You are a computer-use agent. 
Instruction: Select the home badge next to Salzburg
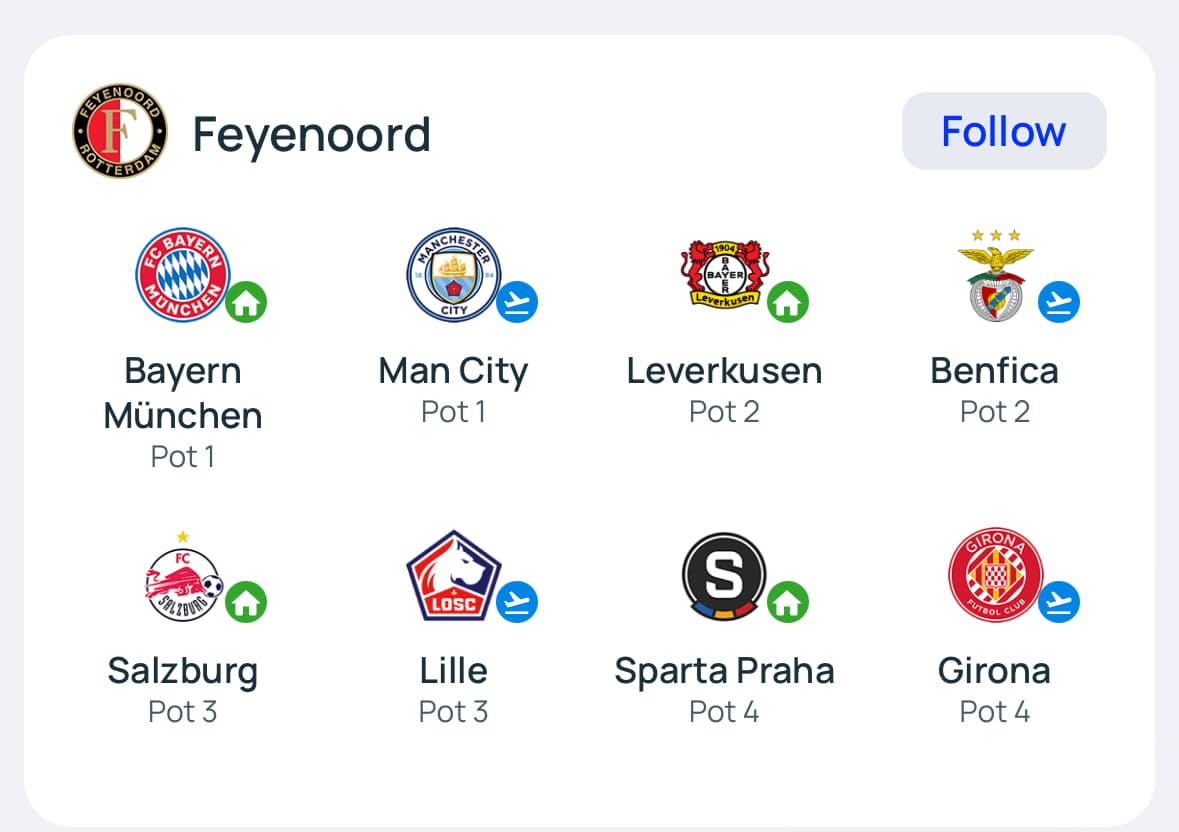coord(246,602)
